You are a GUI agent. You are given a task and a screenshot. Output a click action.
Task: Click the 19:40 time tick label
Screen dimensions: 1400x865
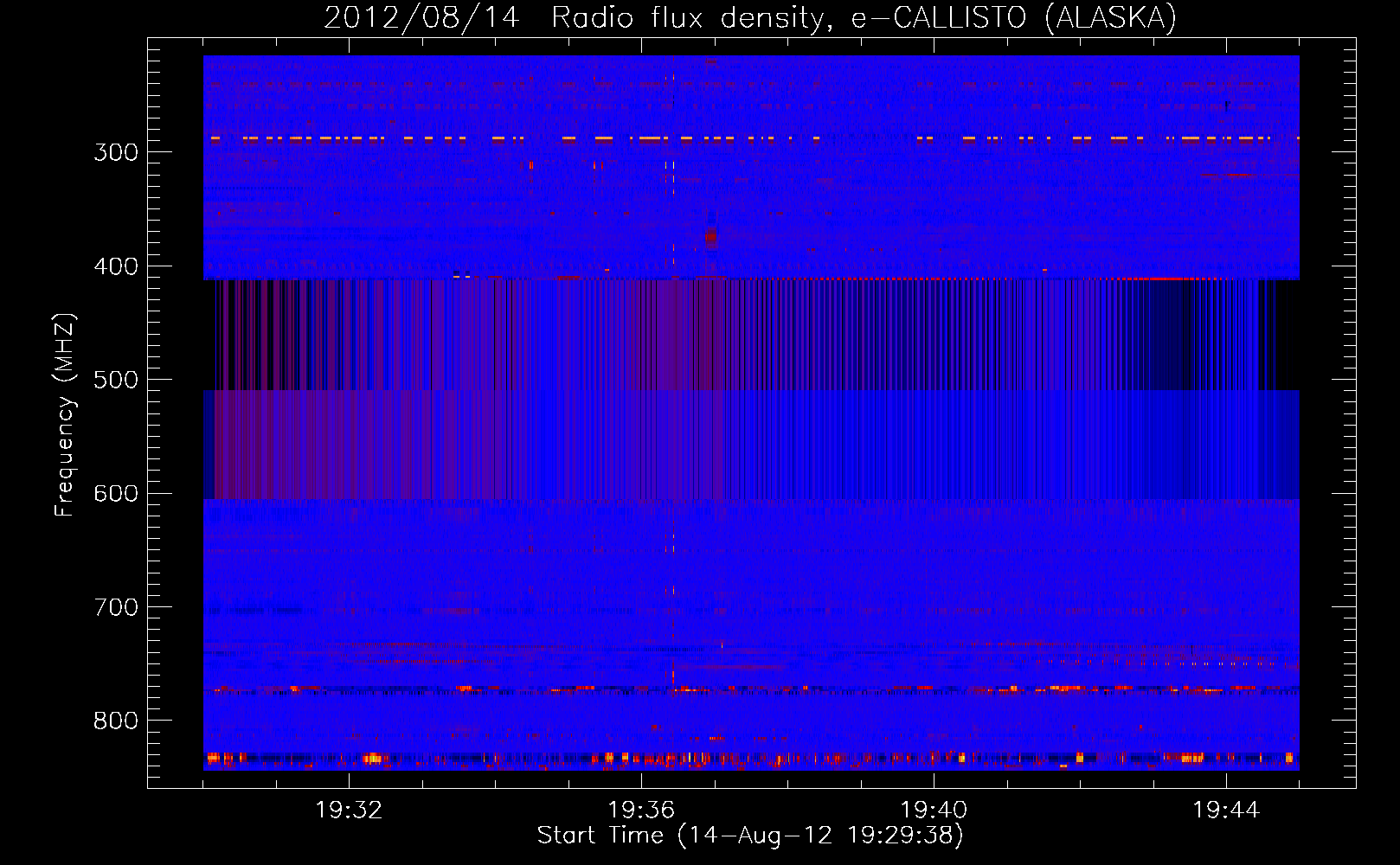click(x=934, y=811)
